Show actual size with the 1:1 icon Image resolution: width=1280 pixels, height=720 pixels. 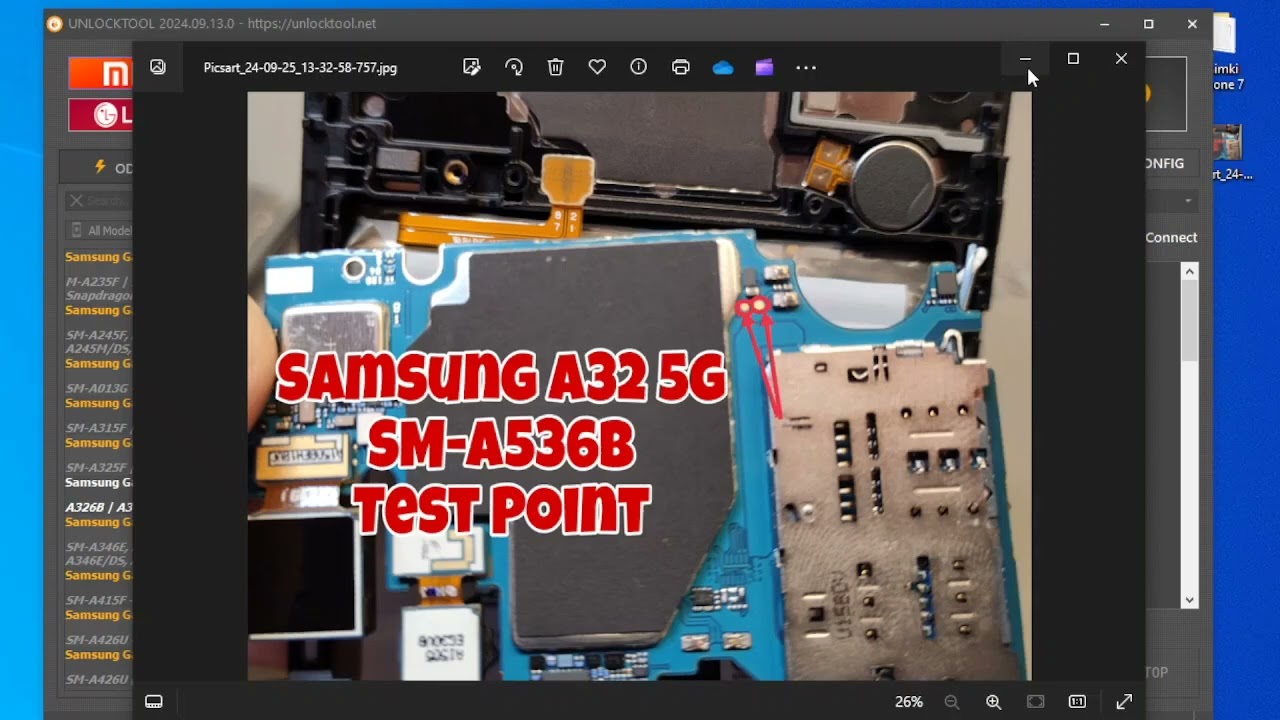[x=1077, y=702]
